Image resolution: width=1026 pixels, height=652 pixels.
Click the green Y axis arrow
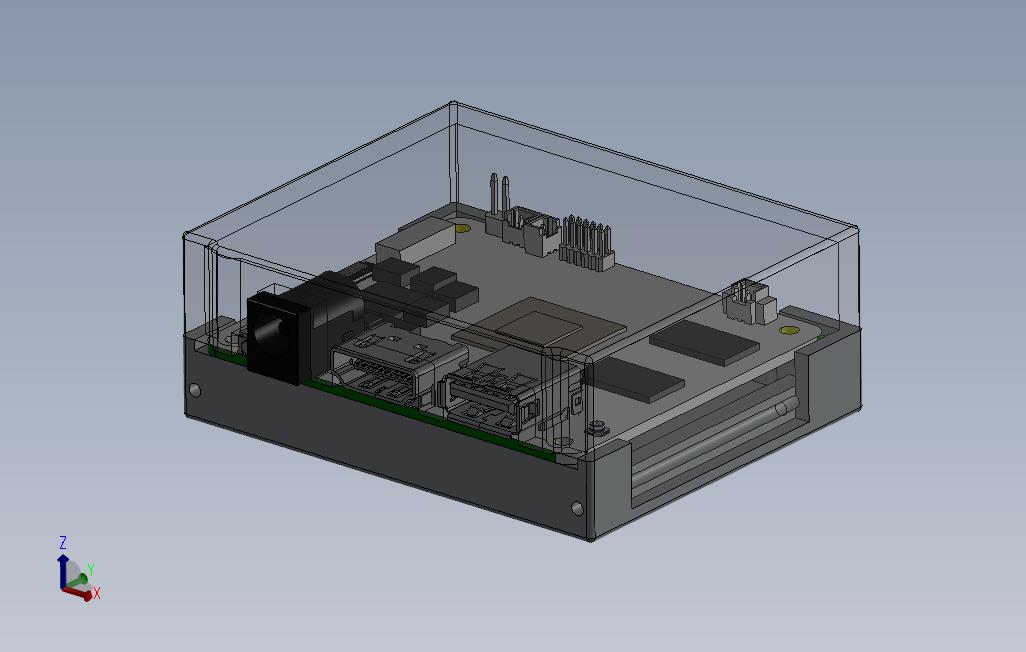79,579
